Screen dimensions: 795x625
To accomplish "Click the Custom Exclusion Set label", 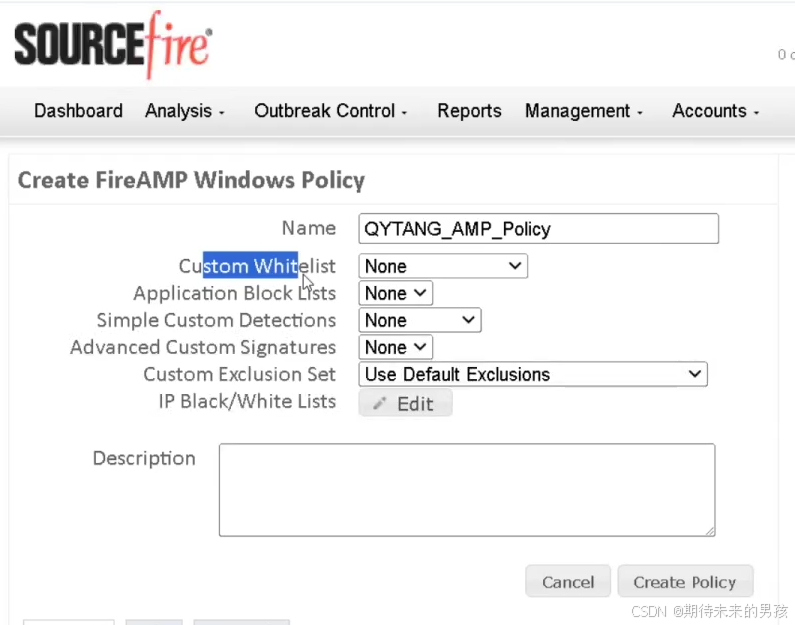I will 239,374.
